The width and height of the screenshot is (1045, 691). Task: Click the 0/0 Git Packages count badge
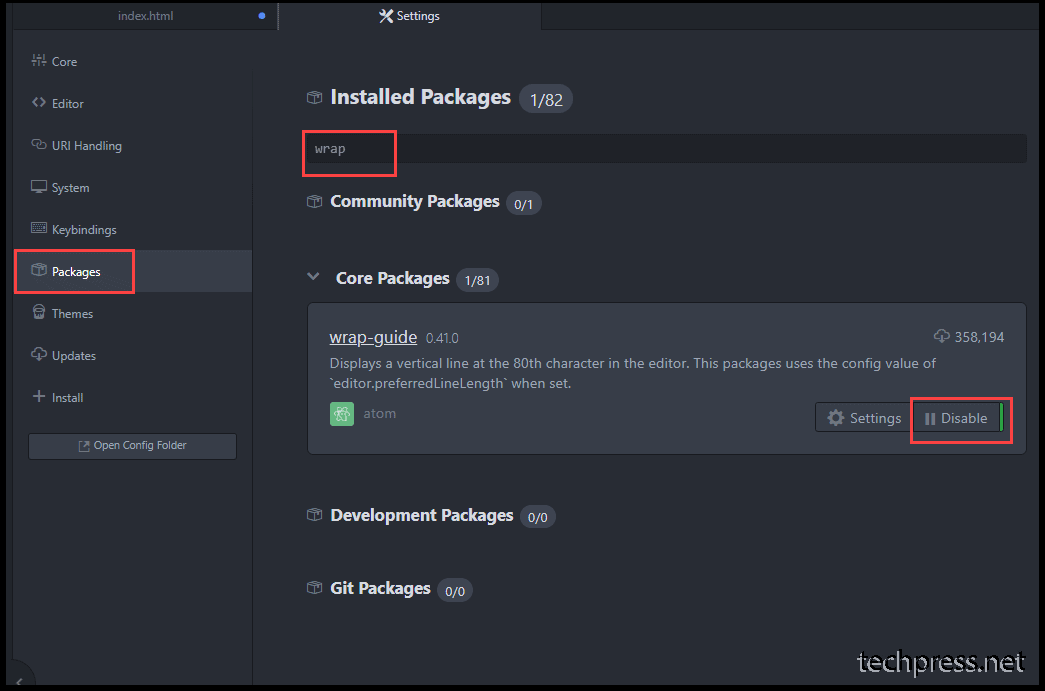coord(455,591)
